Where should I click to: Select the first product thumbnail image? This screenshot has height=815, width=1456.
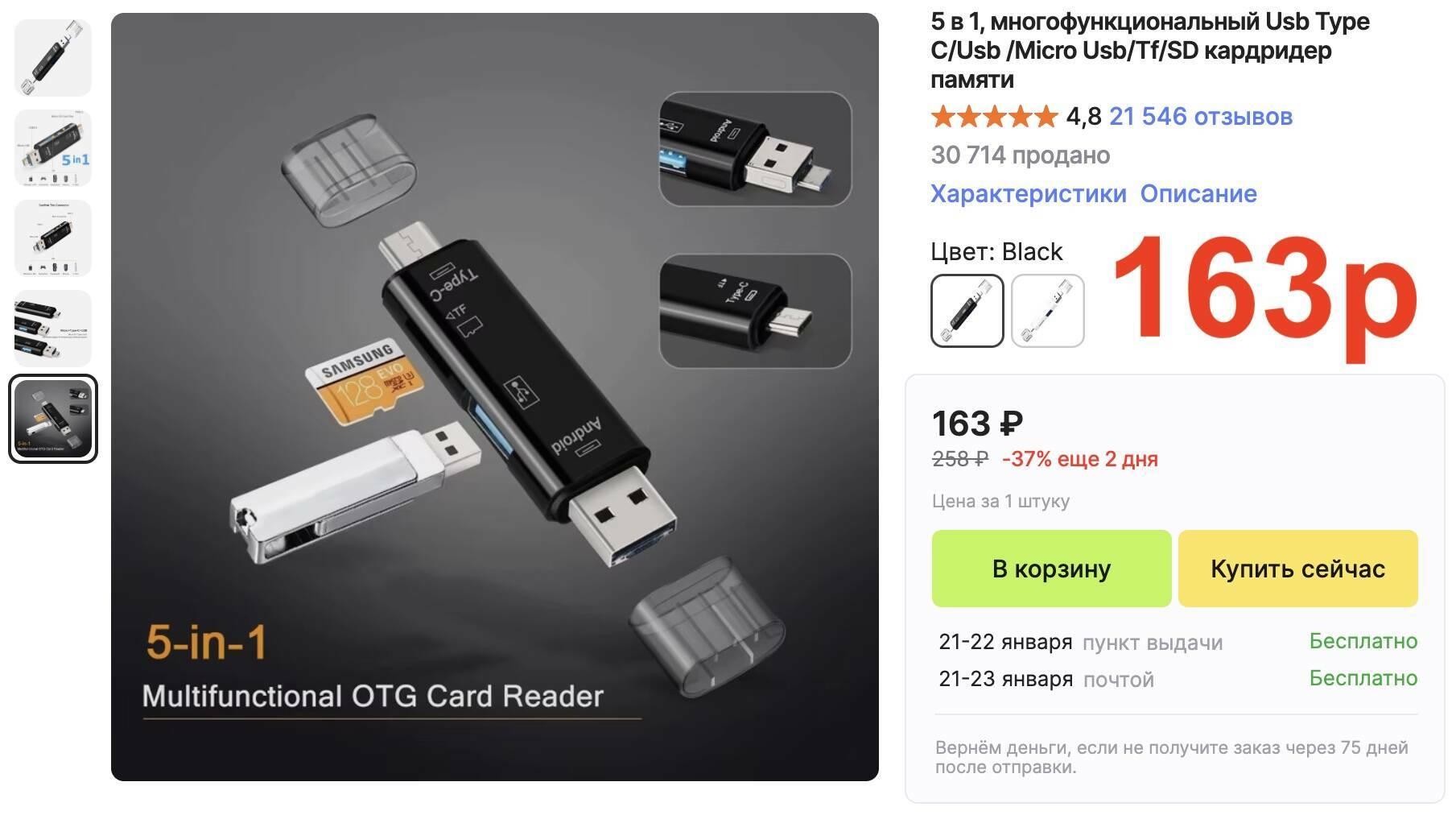(53, 58)
